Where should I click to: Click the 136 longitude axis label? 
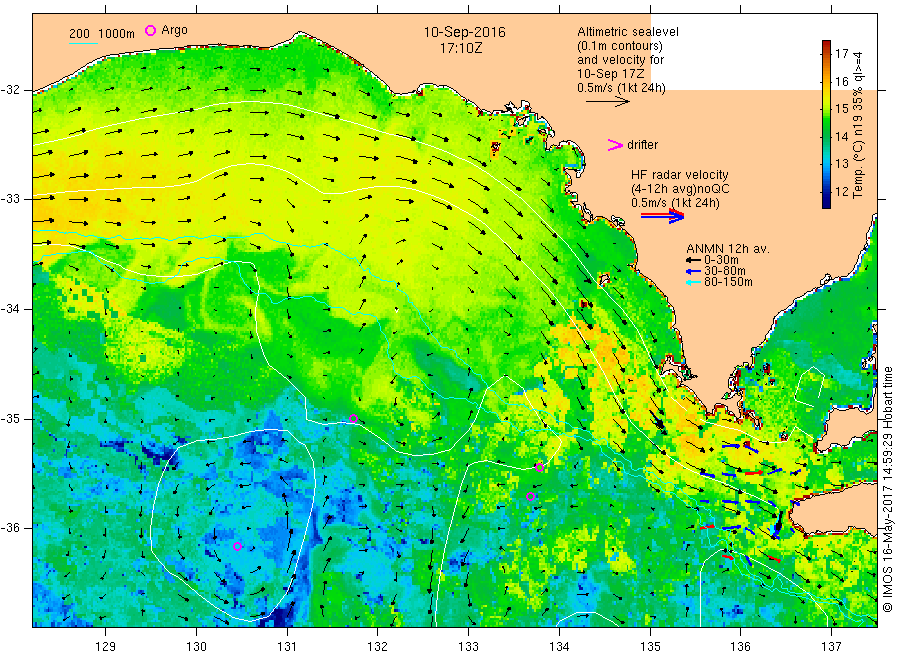pyautogui.click(x=740, y=647)
